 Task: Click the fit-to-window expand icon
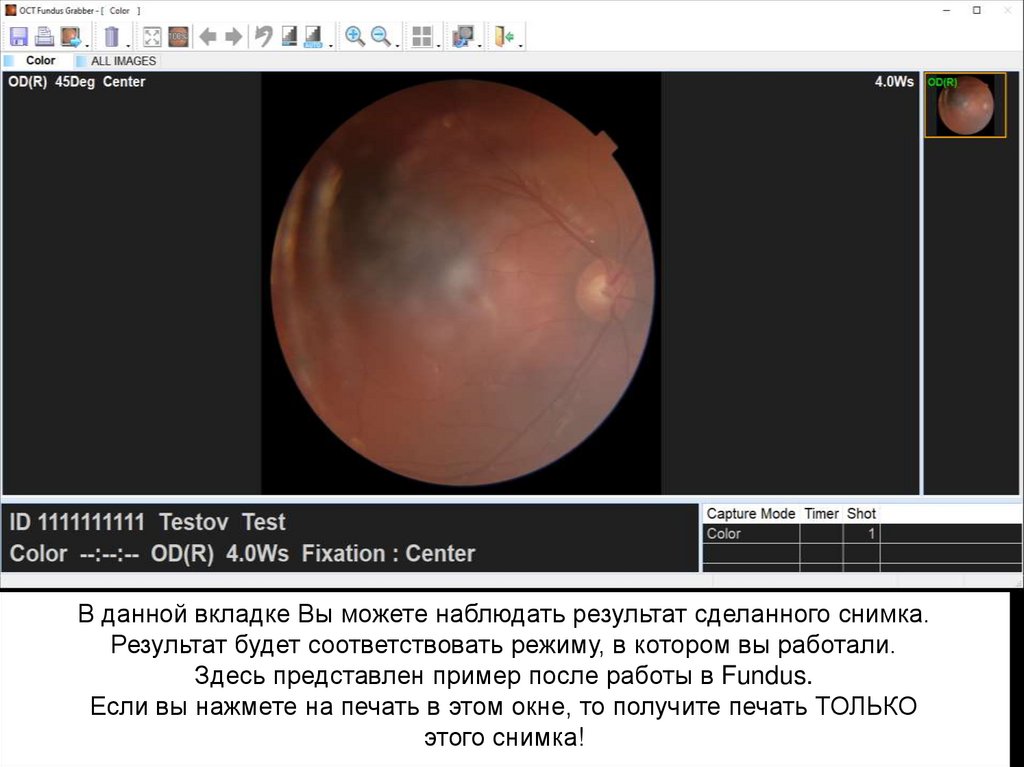[x=152, y=37]
